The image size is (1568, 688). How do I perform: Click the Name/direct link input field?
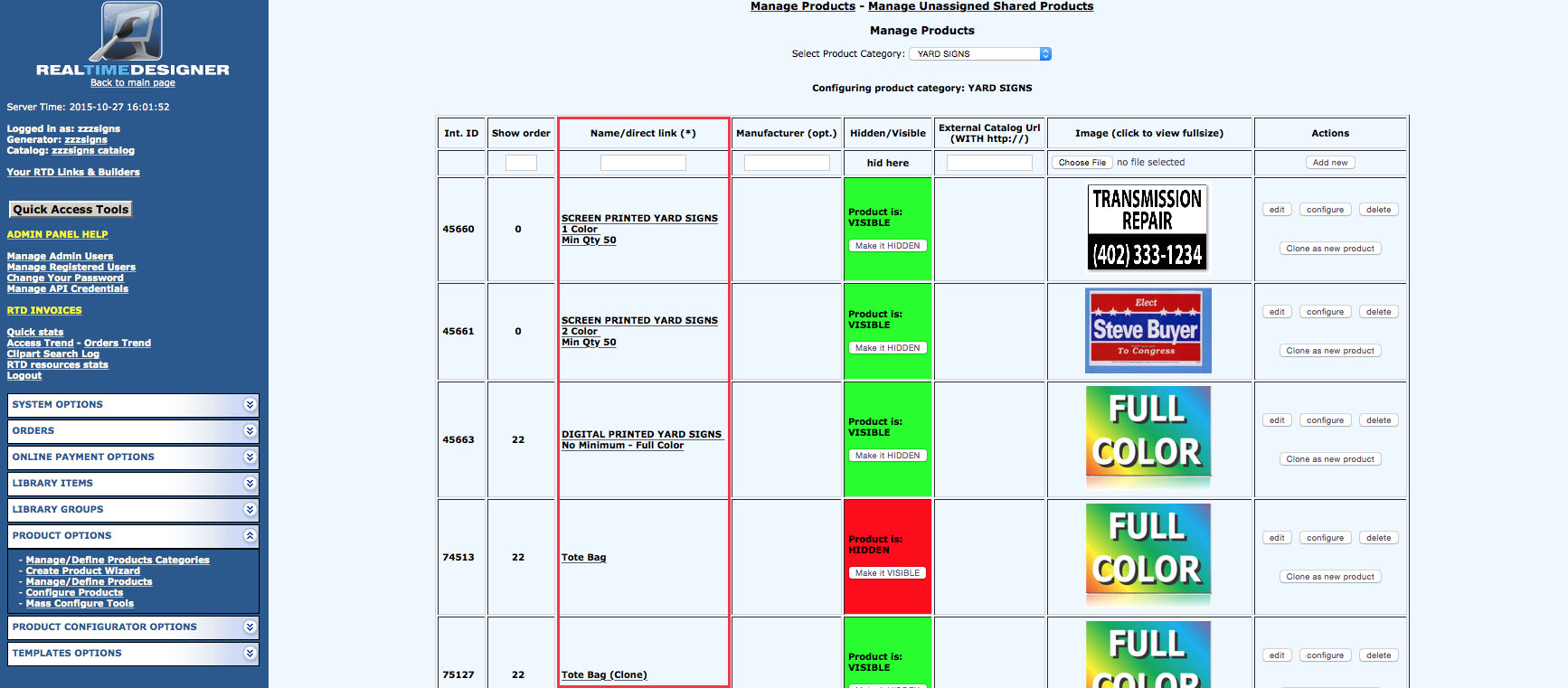(x=643, y=163)
